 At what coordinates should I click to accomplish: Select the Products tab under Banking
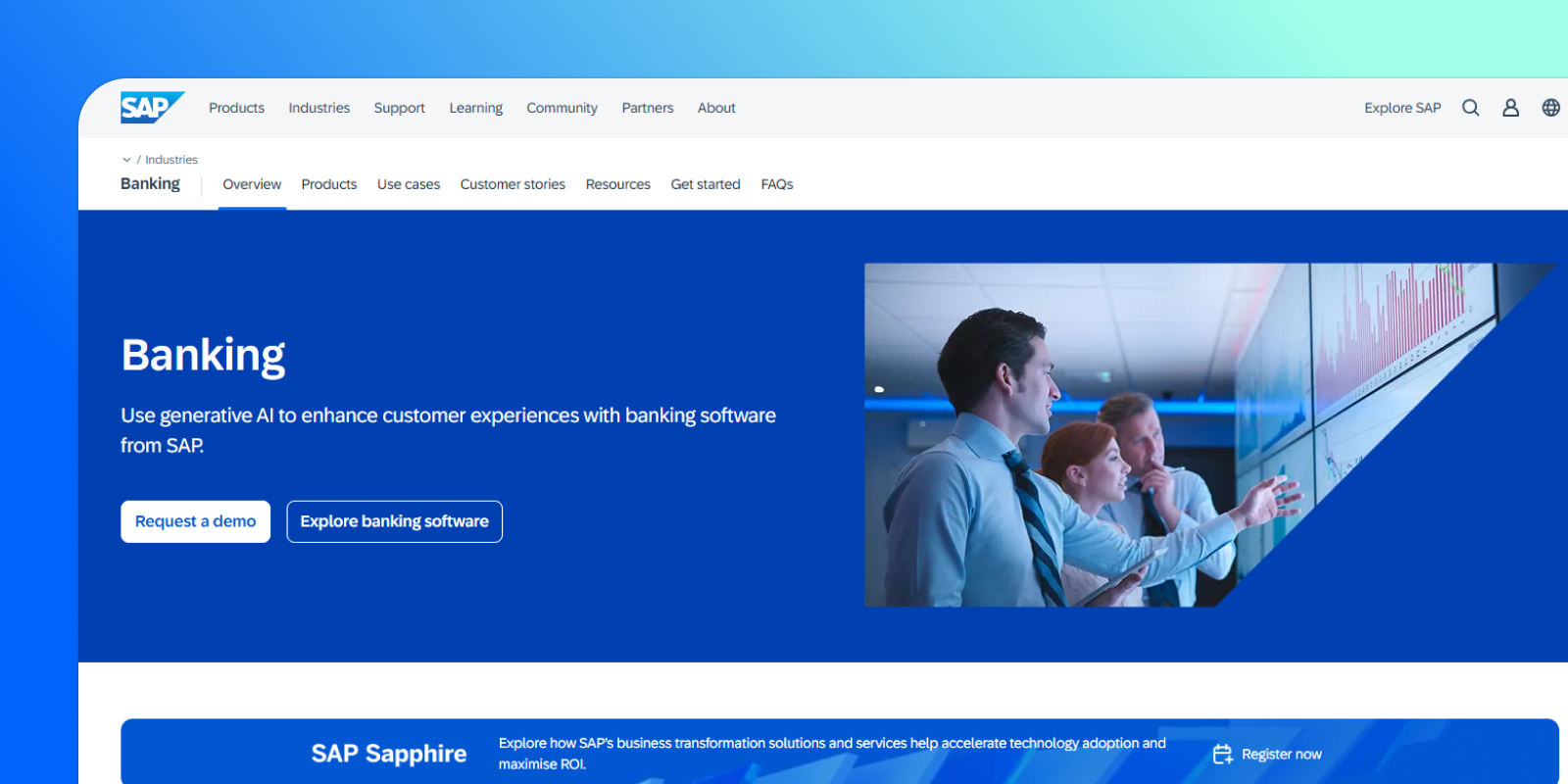[x=329, y=184]
